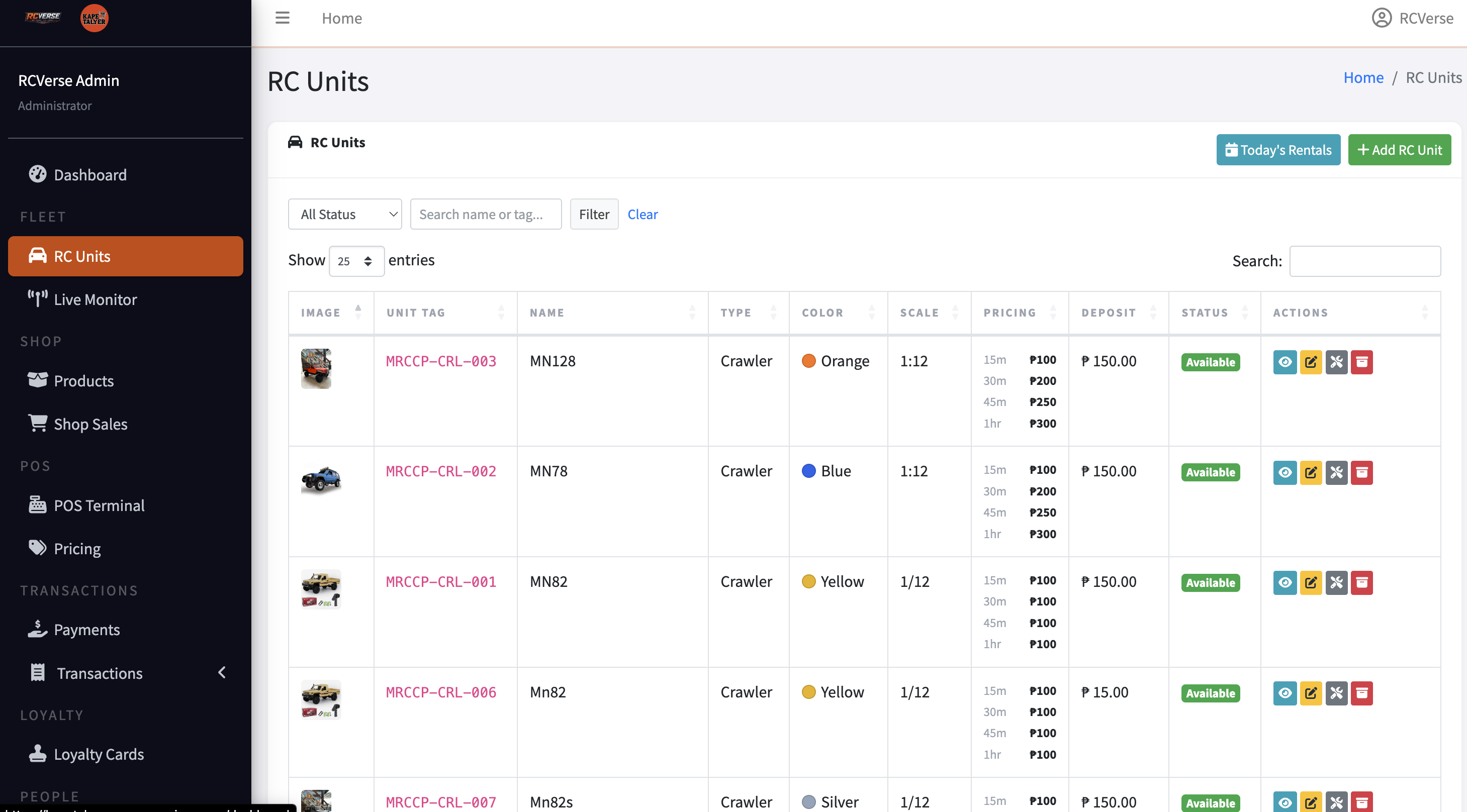
Task: Click Today's Rentals button
Action: coord(1278,150)
